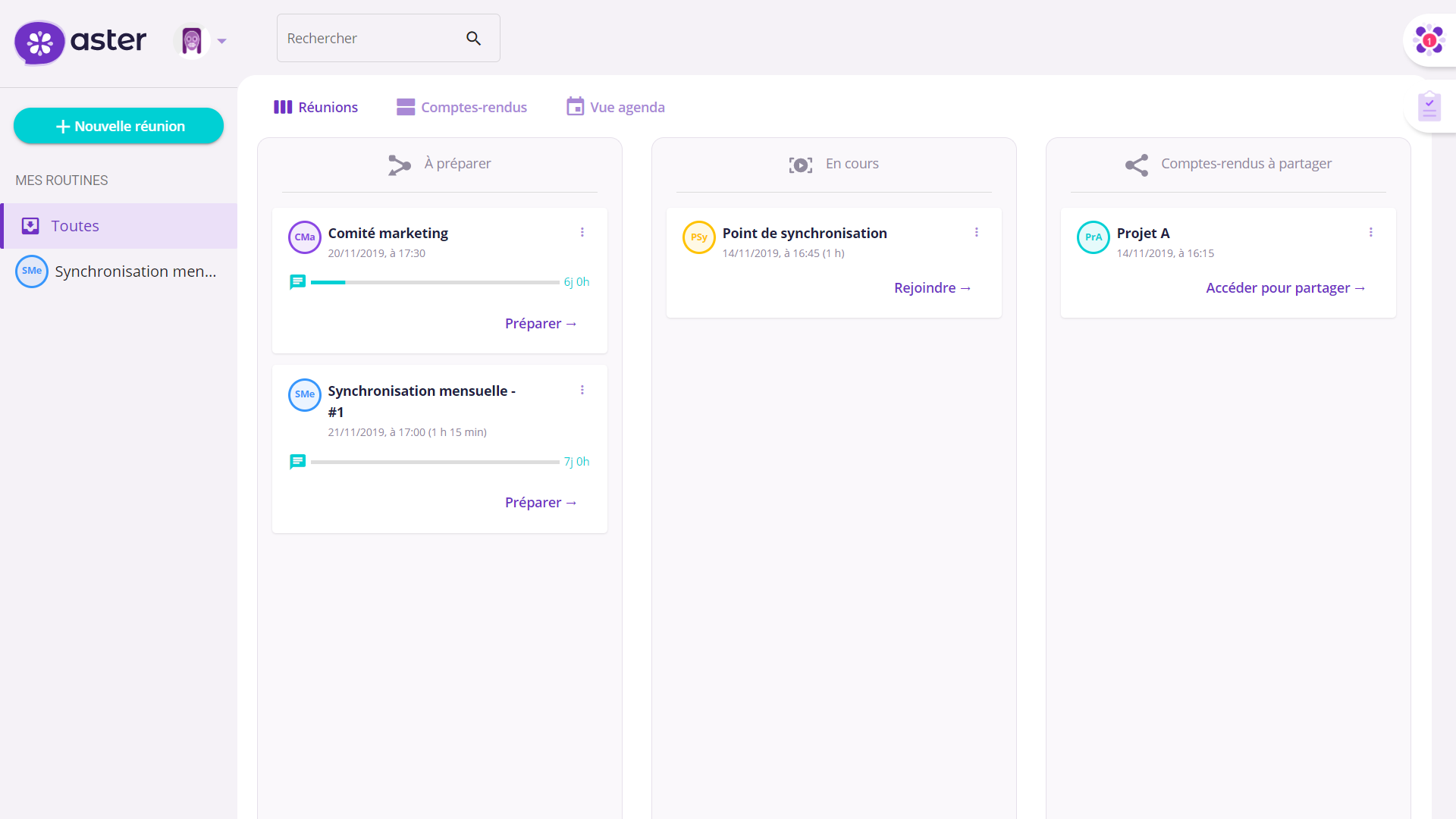Click the three-dot menu on Projet A
Image resolution: width=1456 pixels, height=819 pixels.
(1371, 232)
